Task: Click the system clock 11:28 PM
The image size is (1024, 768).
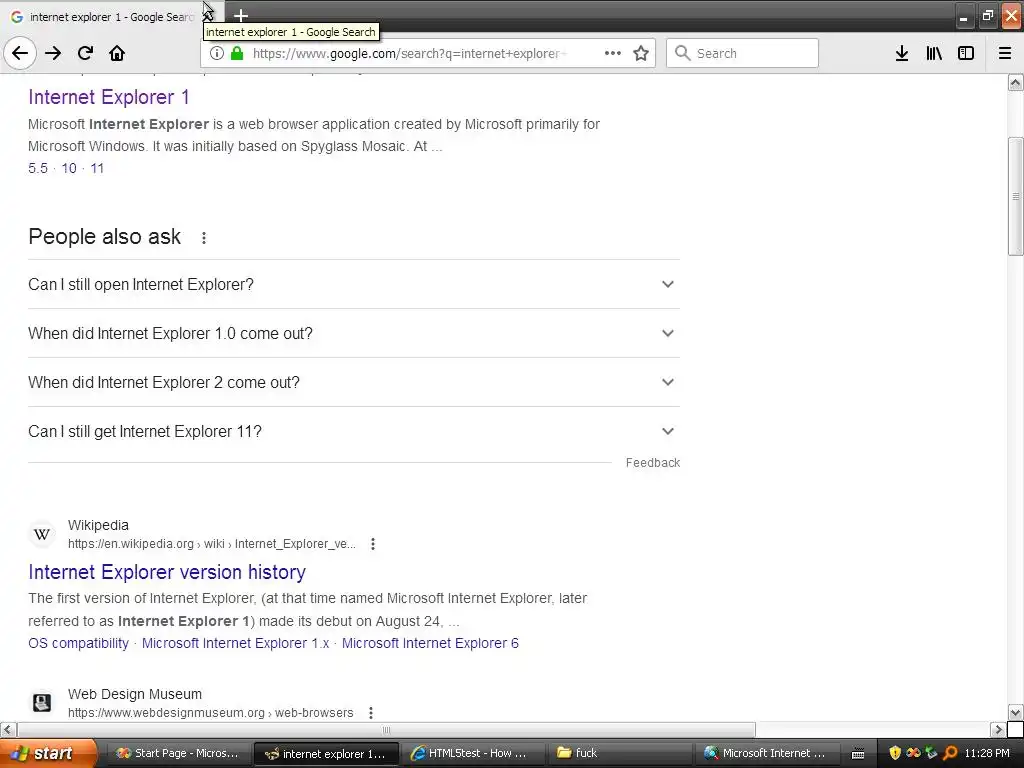Action: 987,753
